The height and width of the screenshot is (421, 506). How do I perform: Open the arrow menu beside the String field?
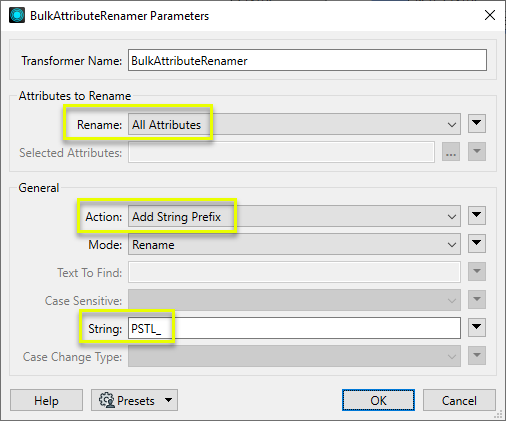pyautogui.click(x=477, y=327)
